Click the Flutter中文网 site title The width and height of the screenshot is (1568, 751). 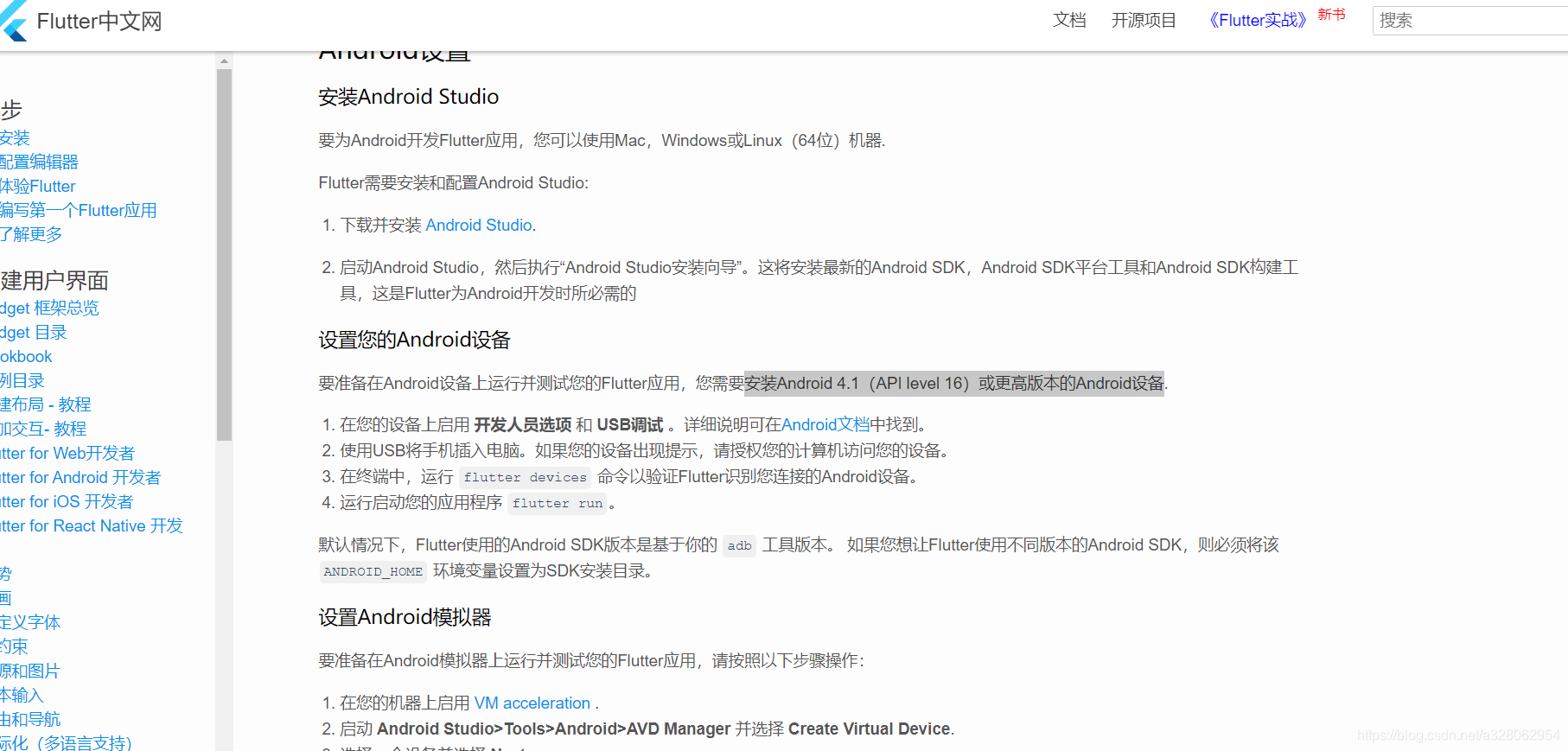click(x=99, y=21)
